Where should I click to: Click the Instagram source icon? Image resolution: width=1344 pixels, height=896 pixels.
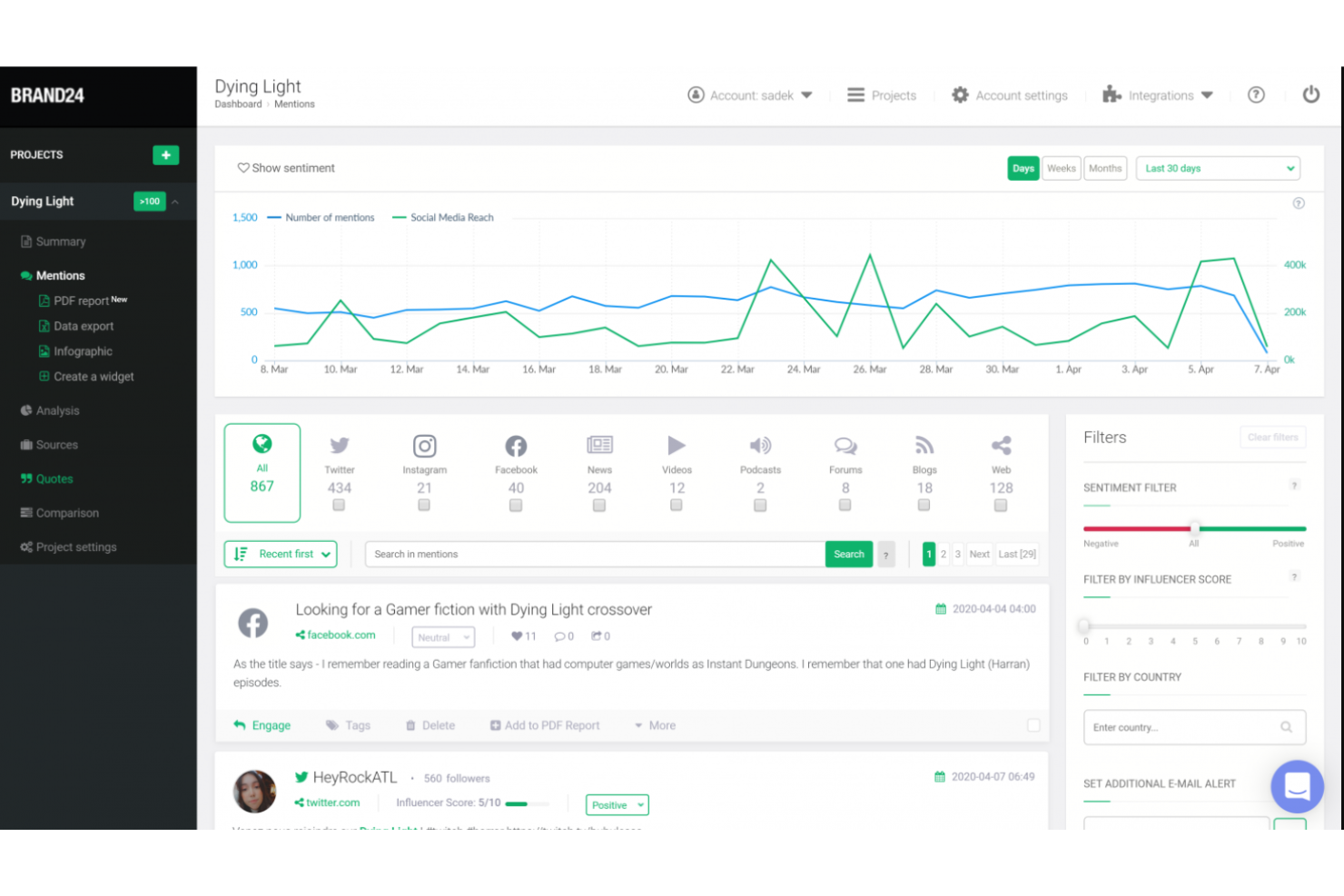point(425,446)
